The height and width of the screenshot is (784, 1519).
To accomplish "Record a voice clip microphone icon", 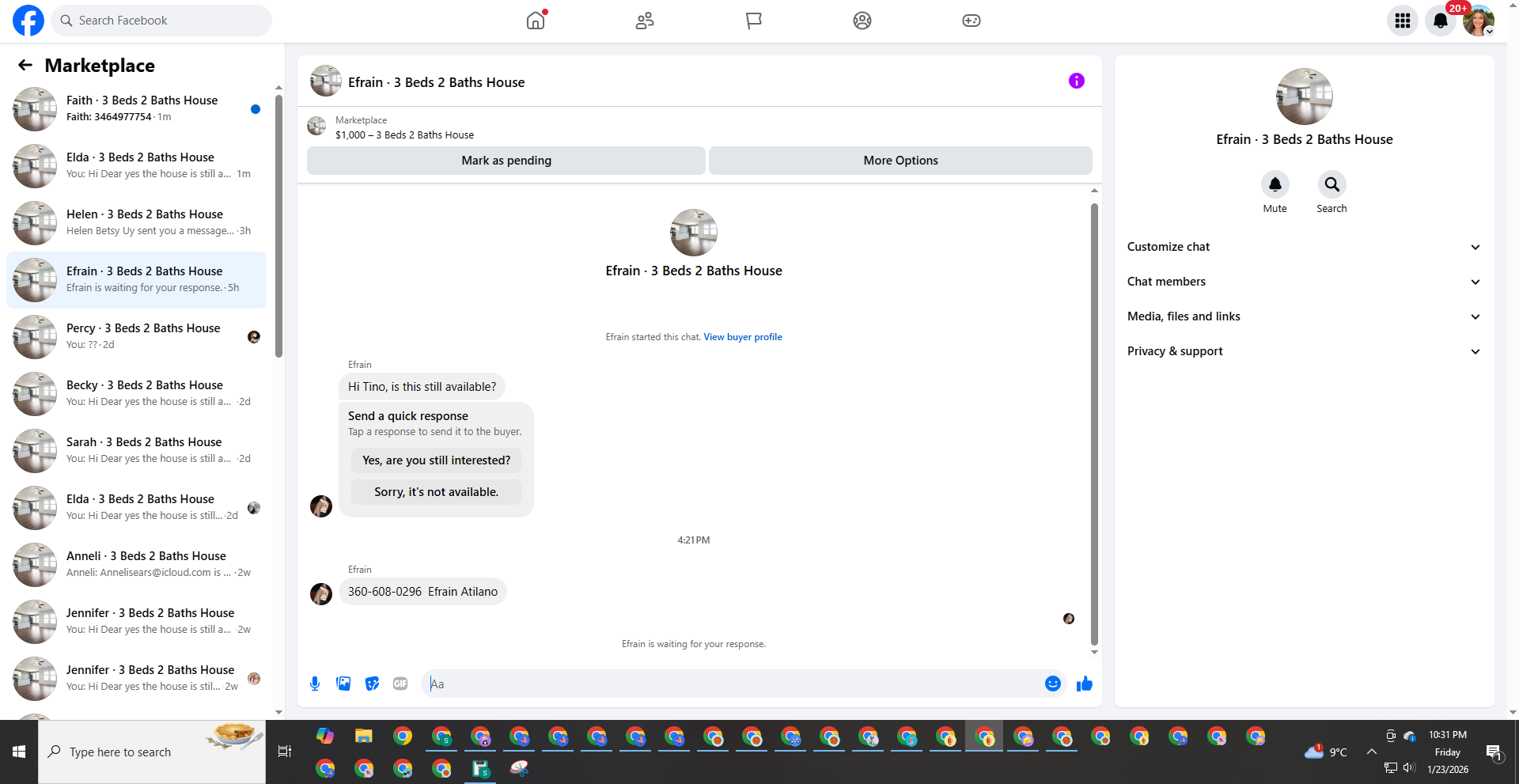I will pyautogui.click(x=315, y=684).
